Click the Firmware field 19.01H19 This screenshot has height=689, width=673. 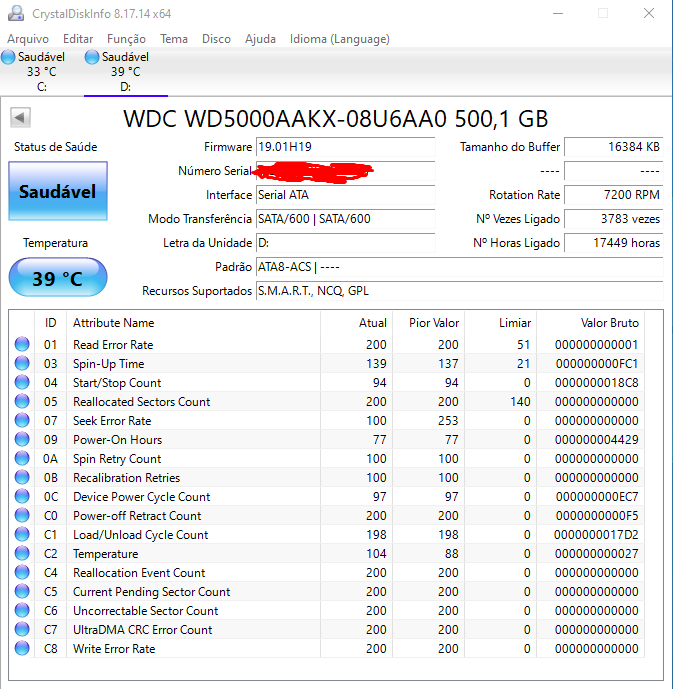click(x=345, y=147)
